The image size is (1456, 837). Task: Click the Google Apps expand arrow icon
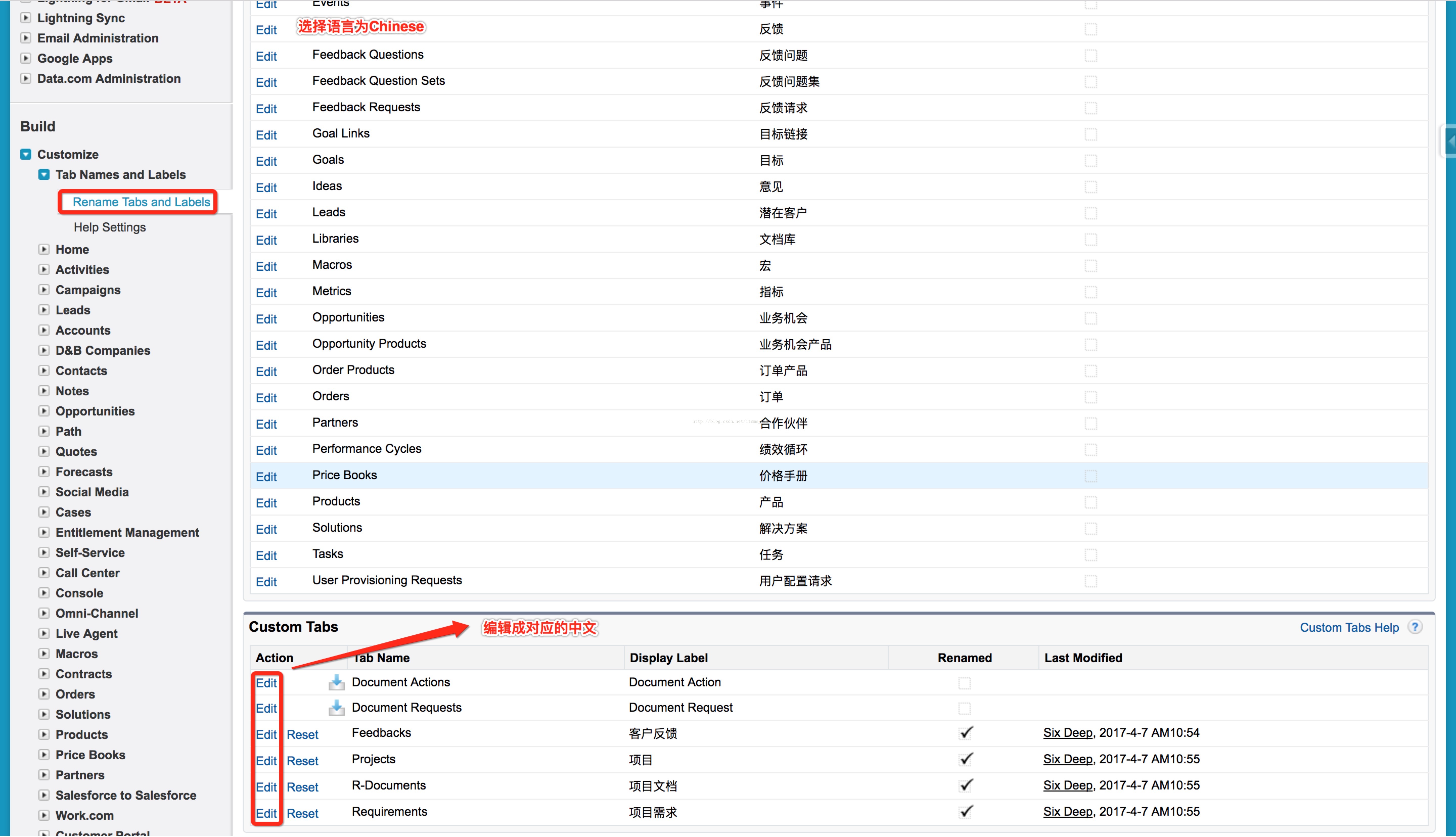(26, 58)
